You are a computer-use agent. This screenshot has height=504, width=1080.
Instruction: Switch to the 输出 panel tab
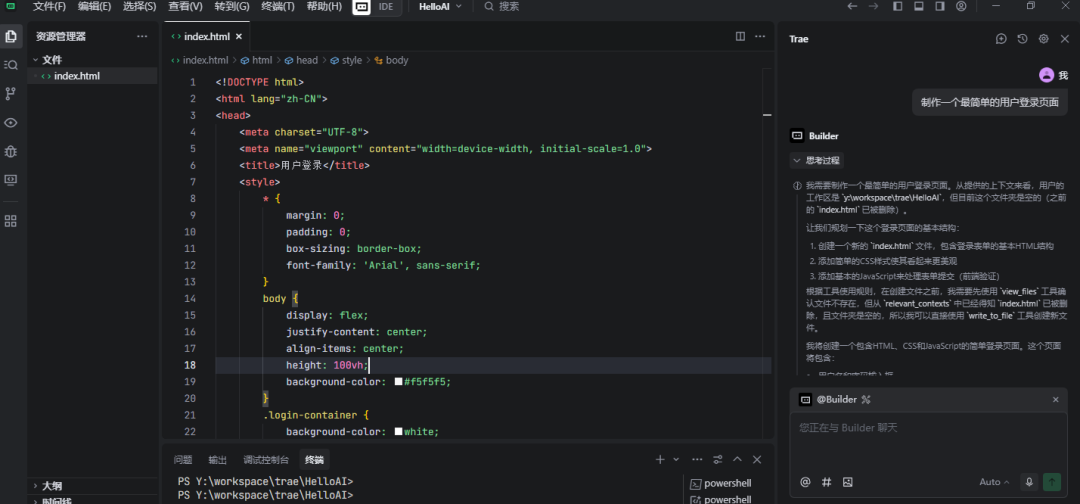(x=218, y=459)
